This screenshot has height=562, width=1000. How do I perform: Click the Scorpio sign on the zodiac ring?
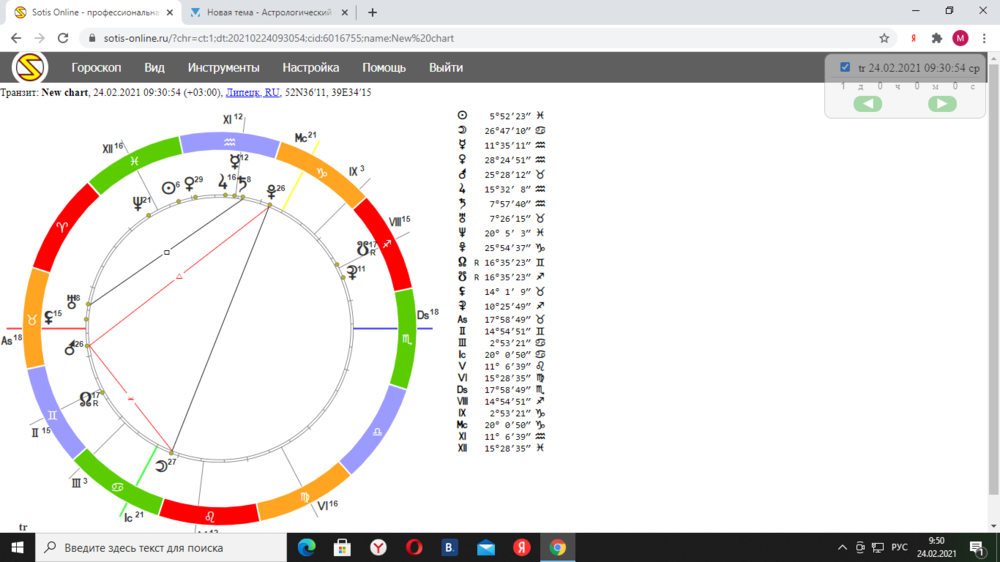[406, 339]
